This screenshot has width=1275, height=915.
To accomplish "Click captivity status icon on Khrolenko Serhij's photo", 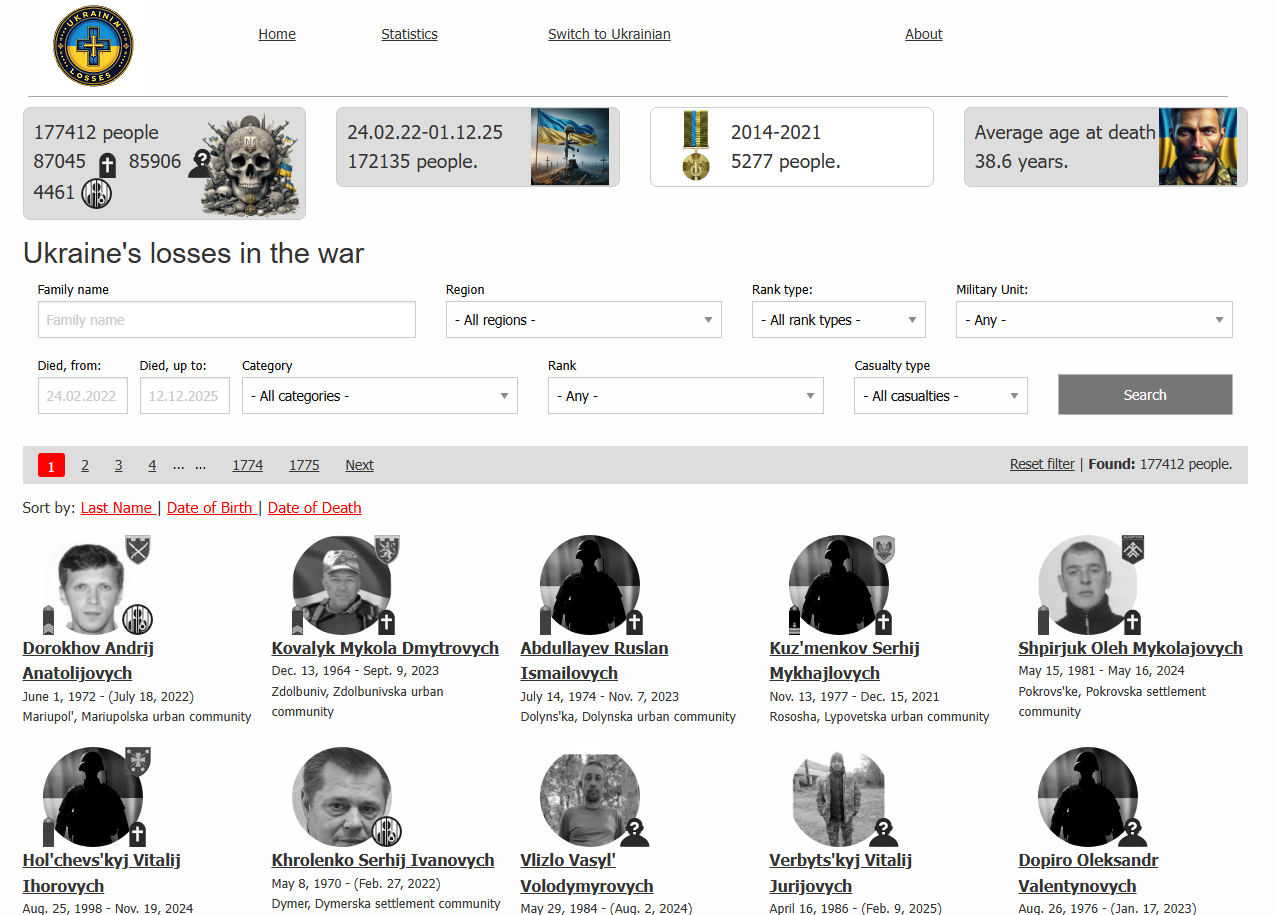I will (x=387, y=832).
